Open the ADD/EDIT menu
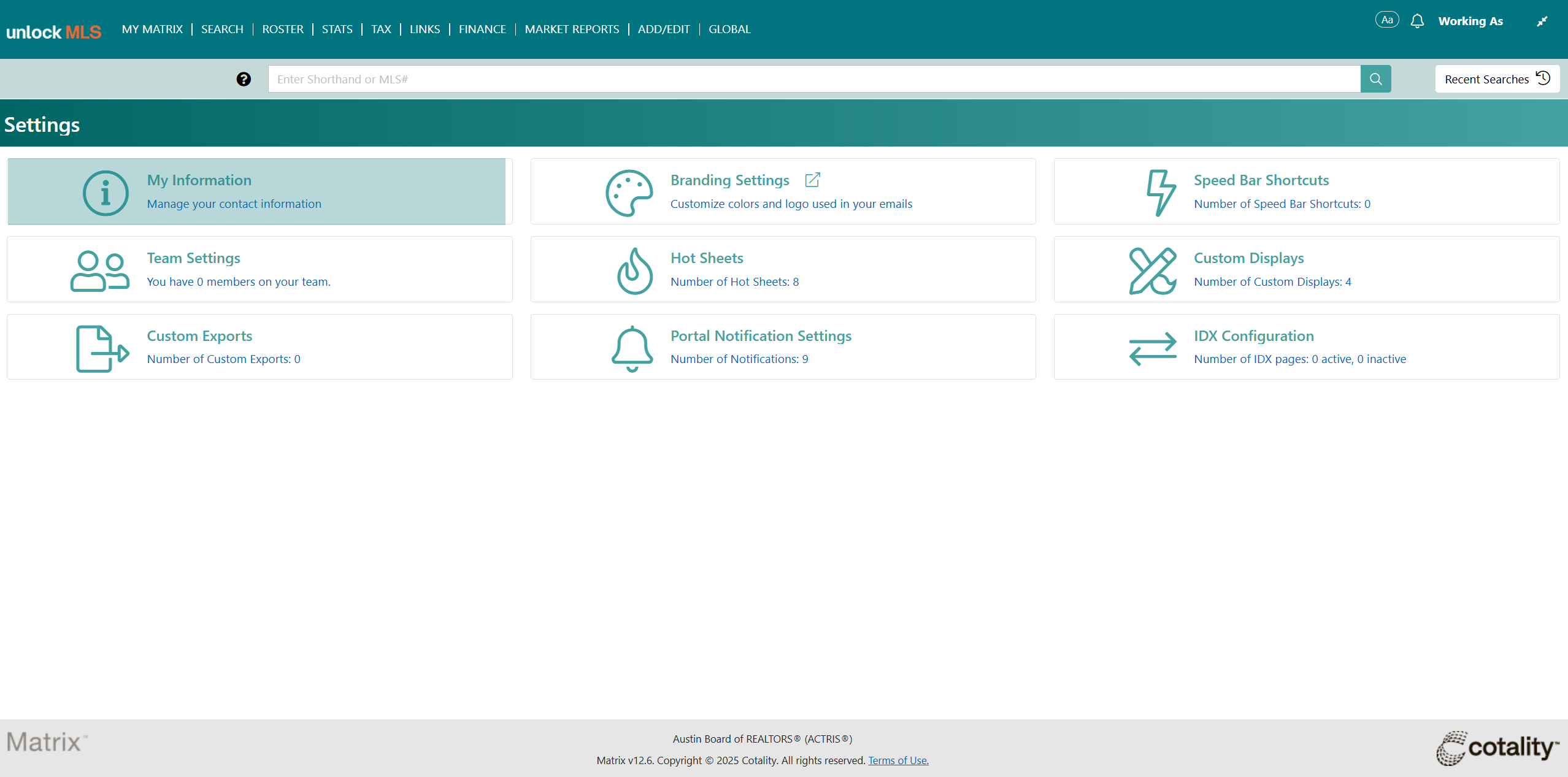 tap(664, 29)
